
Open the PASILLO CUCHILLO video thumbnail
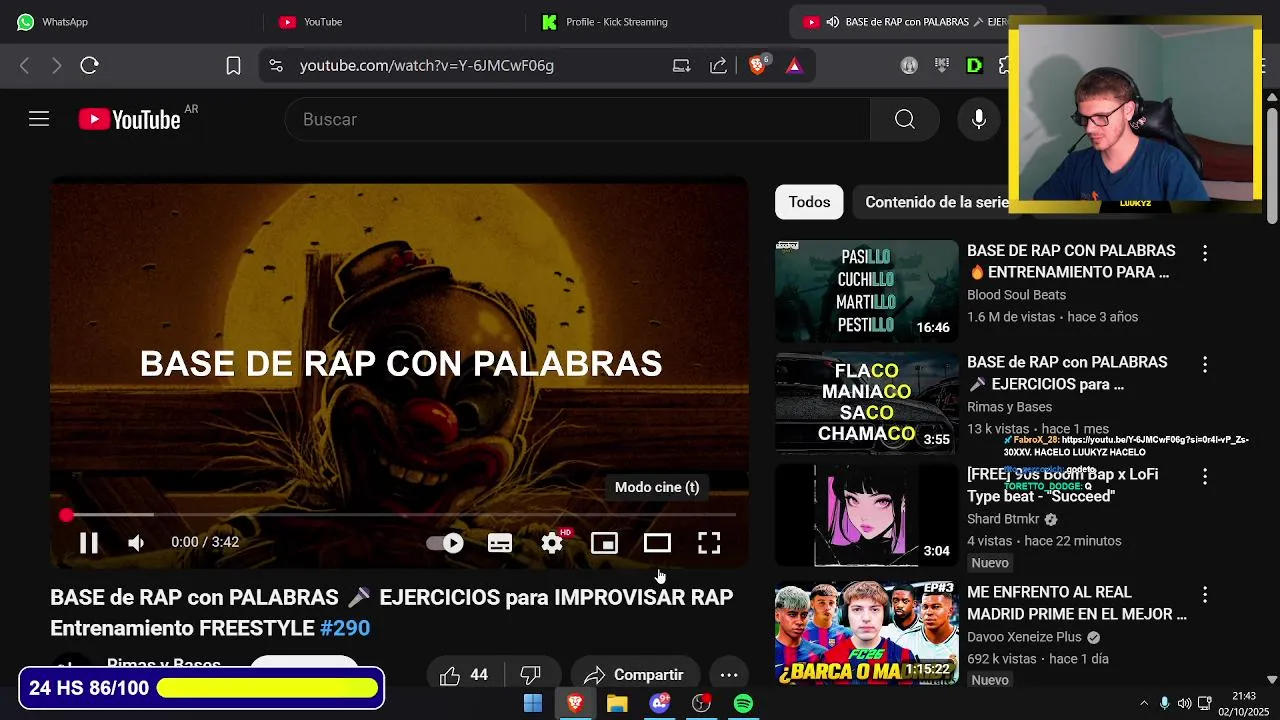(x=866, y=291)
